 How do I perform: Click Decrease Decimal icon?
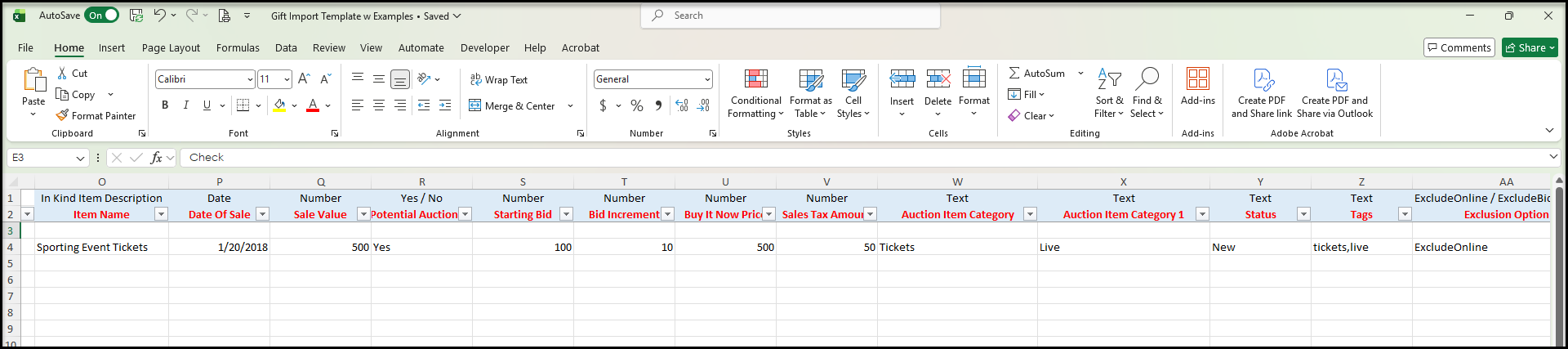[x=704, y=105]
